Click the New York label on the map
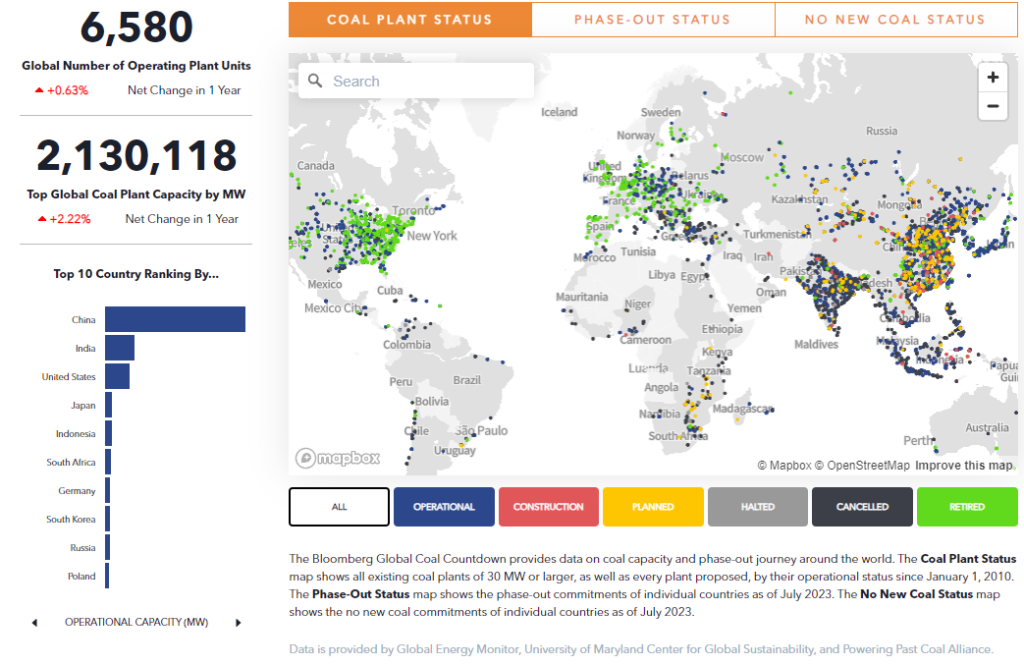This screenshot has height=665, width=1024. pos(432,235)
